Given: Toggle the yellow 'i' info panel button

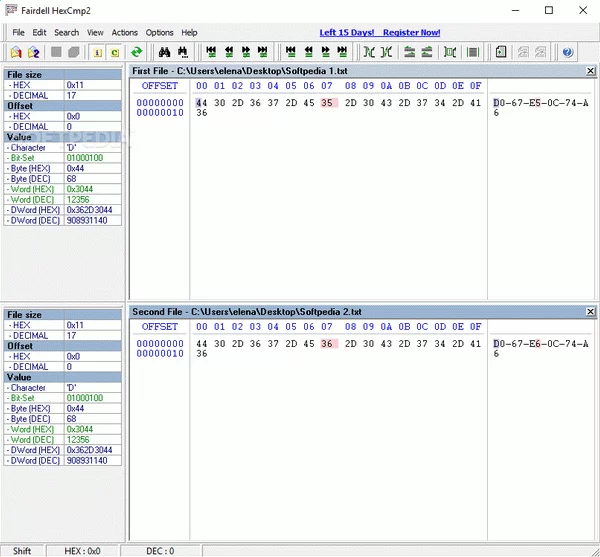Looking at the screenshot, I should [x=98, y=52].
